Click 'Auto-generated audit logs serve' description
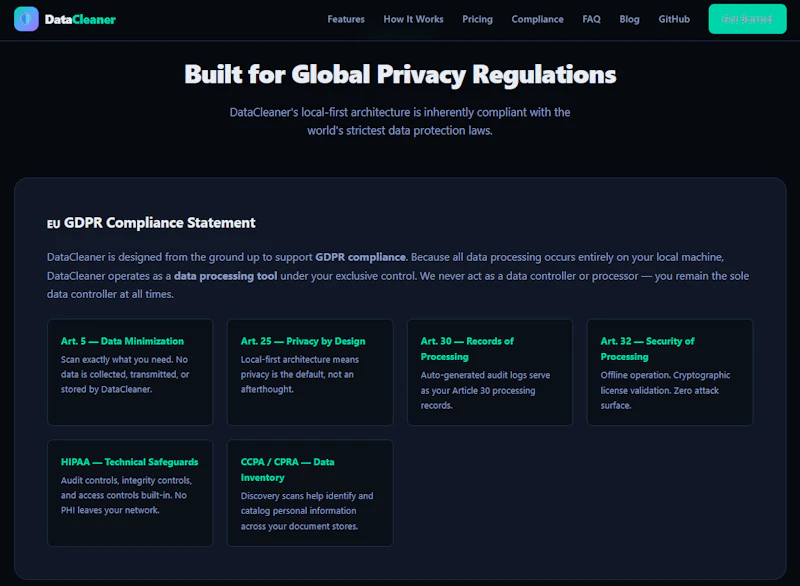The height and width of the screenshot is (586, 800). click(485, 390)
